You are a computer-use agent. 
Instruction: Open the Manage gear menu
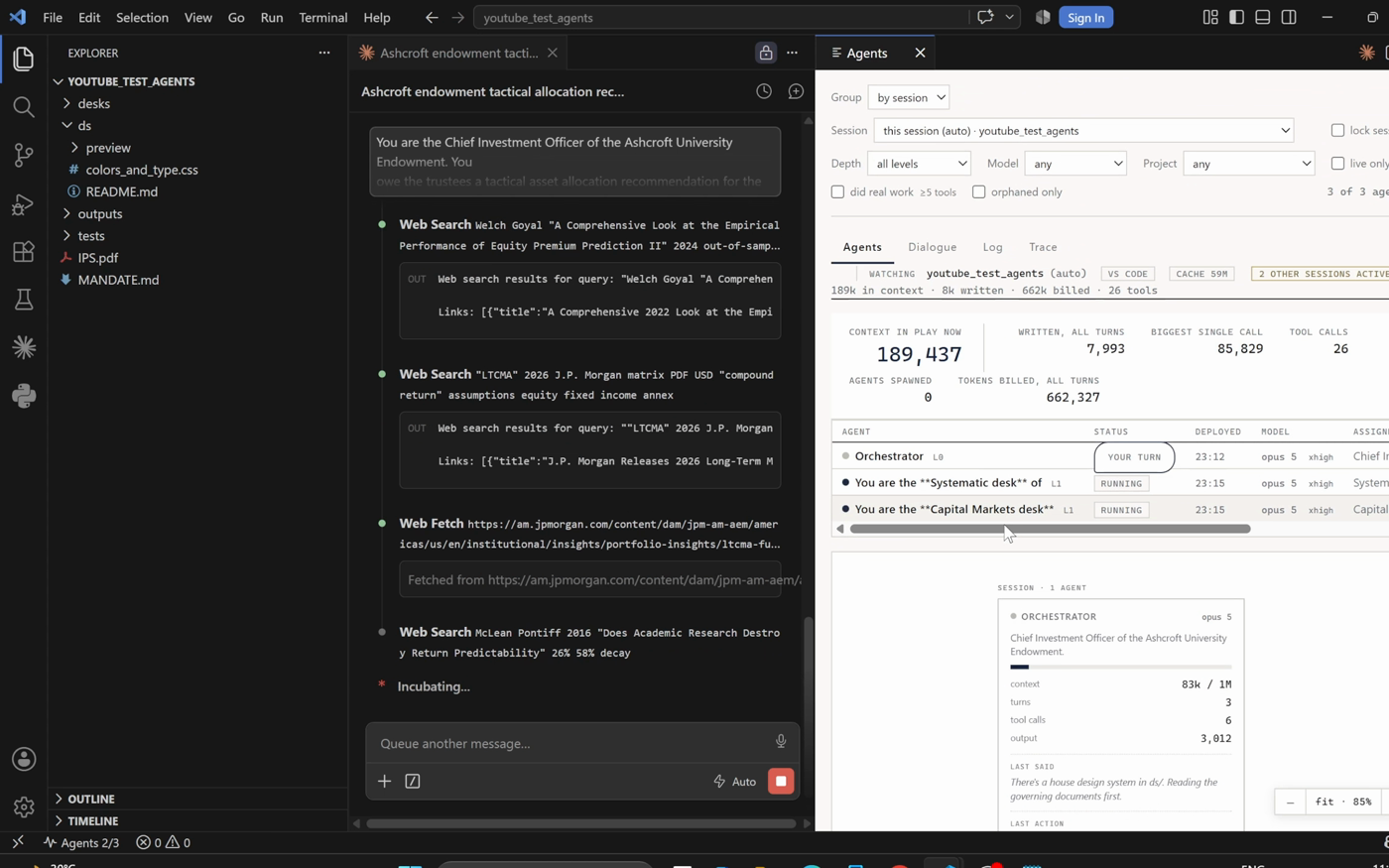[24, 807]
